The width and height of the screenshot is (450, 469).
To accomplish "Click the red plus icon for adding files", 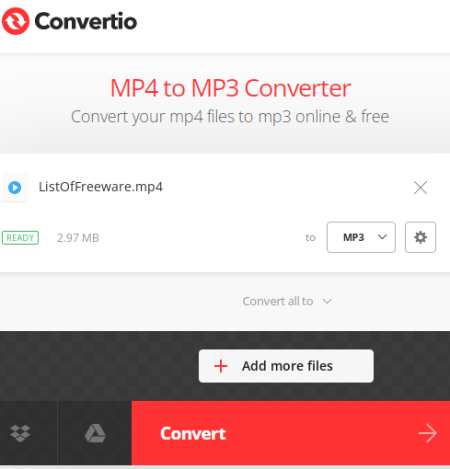I will [221, 366].
